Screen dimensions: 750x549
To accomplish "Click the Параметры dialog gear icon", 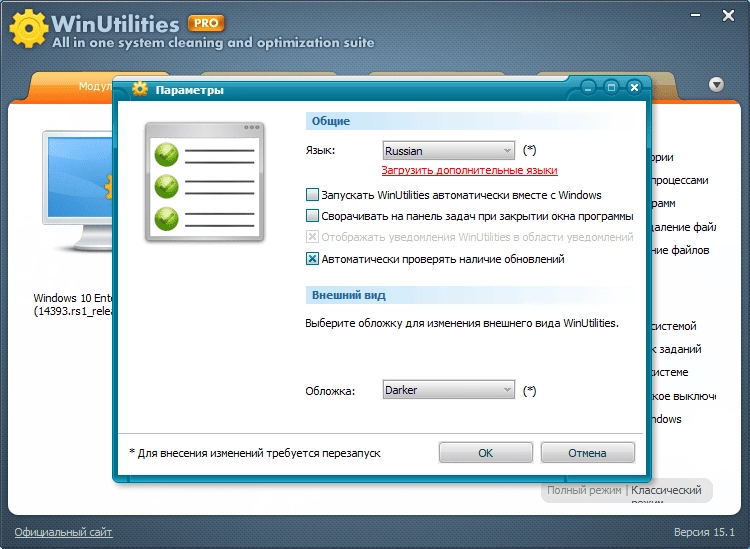I will tap(140, 89).
